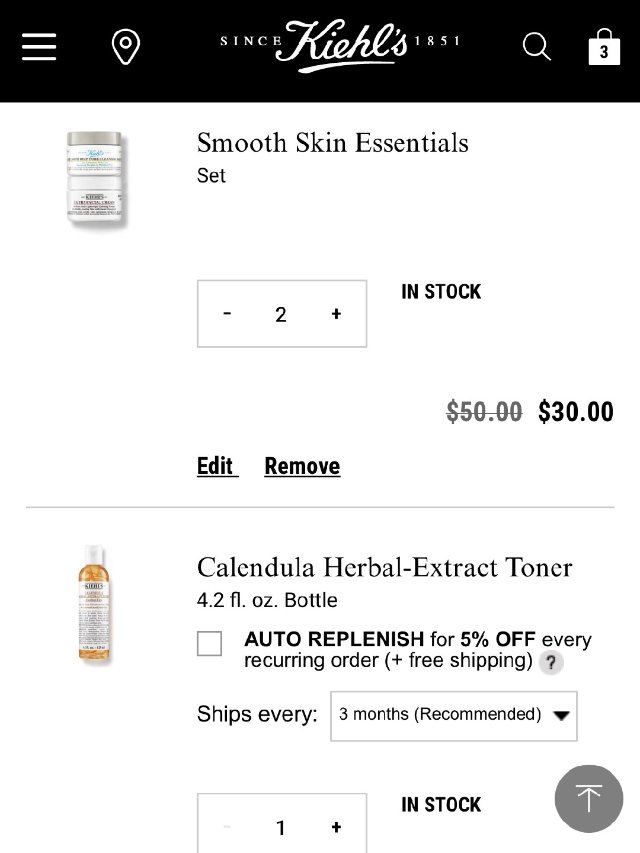Image resolution: width=640 pixels, height=853 pixels.
Task: Remove Smooth Skin Essentials from bag
Action: click(x=302, y=466)
